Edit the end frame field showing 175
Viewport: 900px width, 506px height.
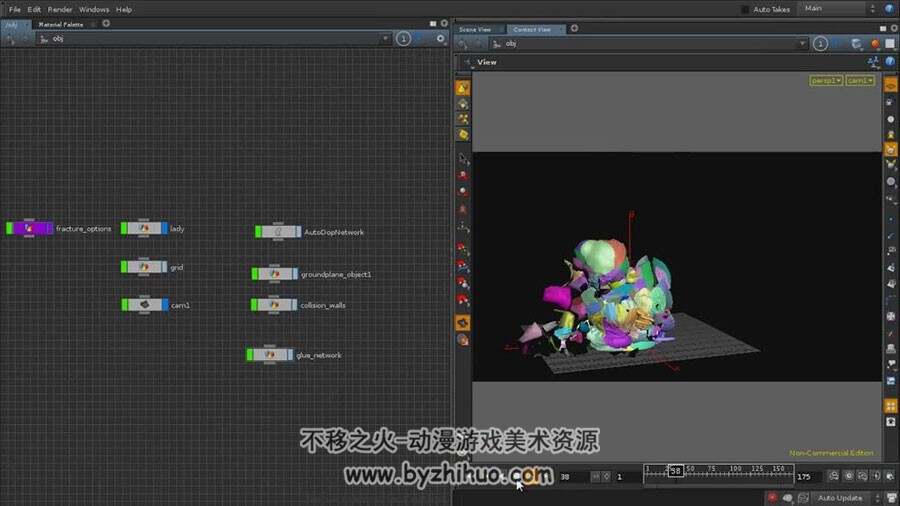(x=807, y=477)
